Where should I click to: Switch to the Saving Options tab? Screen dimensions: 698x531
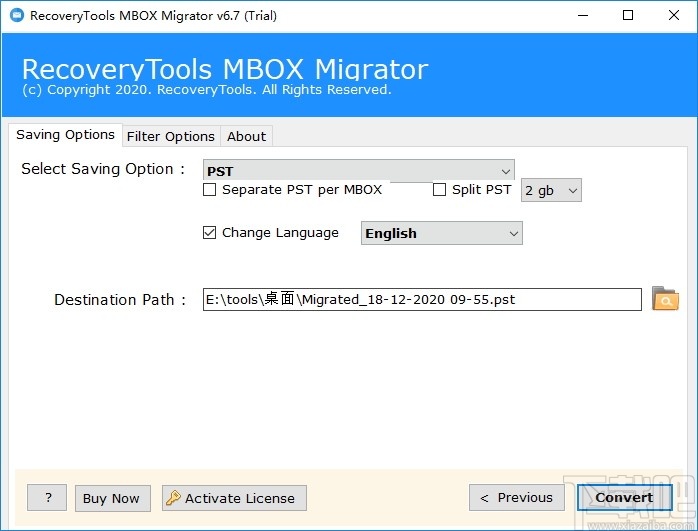point(65,135)
